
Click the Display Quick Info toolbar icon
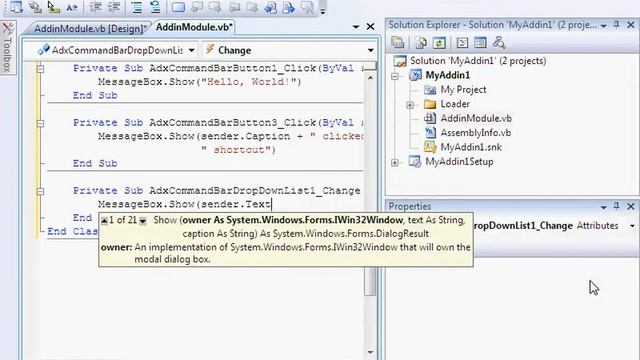click(53, 7)
